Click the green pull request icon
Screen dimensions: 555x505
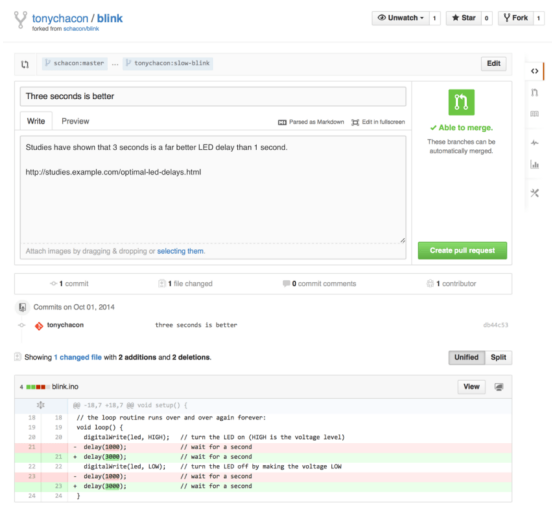(x=461, y=102)
